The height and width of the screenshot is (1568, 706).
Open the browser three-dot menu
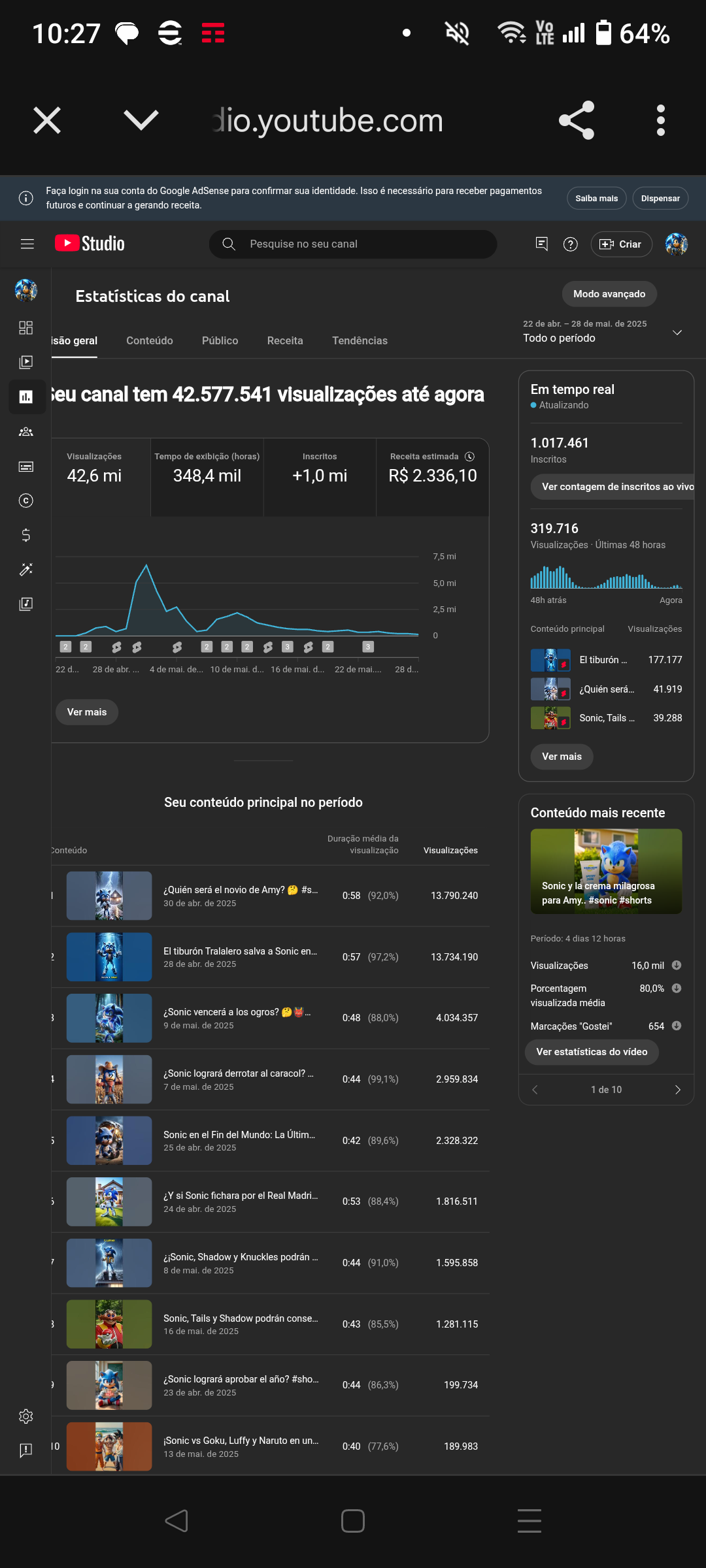coord(661,120)
